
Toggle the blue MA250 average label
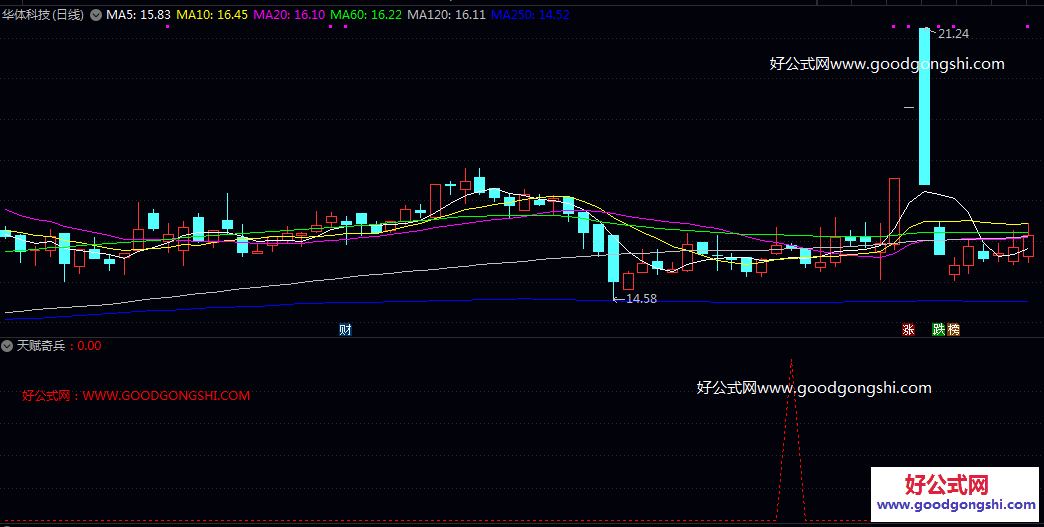[530, 15]
